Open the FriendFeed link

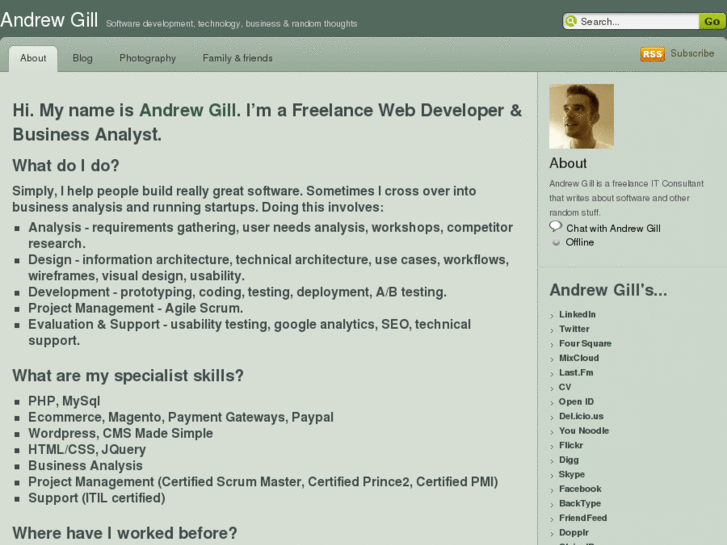(583, 518)
